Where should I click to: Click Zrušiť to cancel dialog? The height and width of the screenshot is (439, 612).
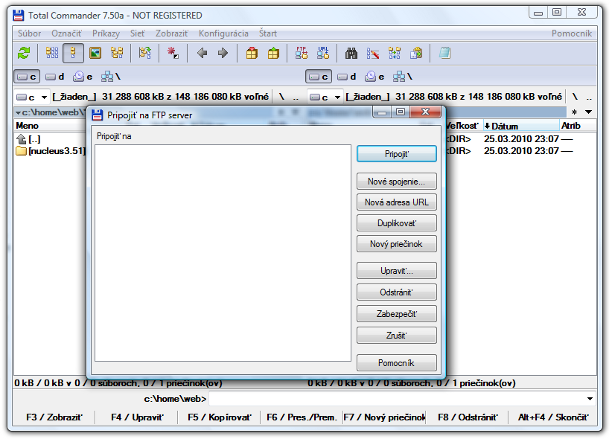[x=397, y=335]
